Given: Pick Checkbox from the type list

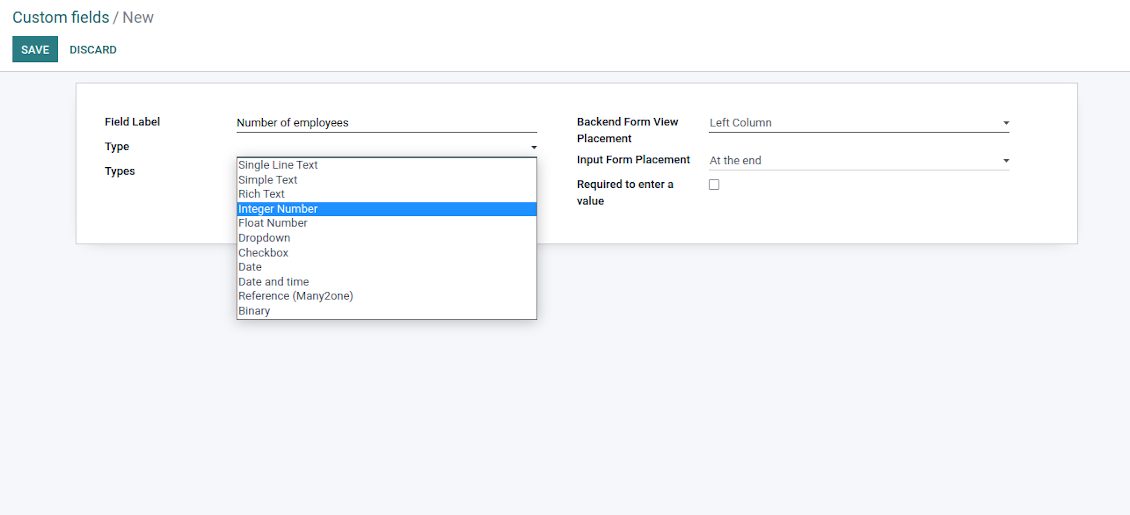Looking at the screenshot, I should pos(263,253).
